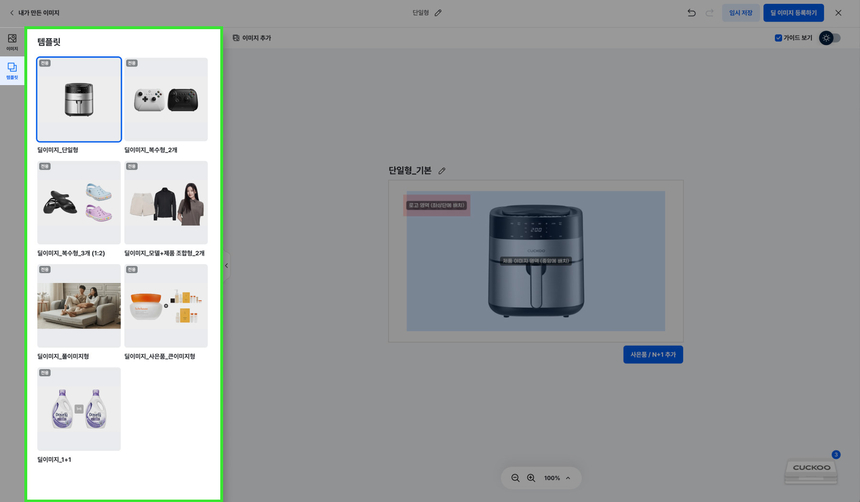Open the 이미지 sidebar panel
860x502 pixels.
[12, 41]
